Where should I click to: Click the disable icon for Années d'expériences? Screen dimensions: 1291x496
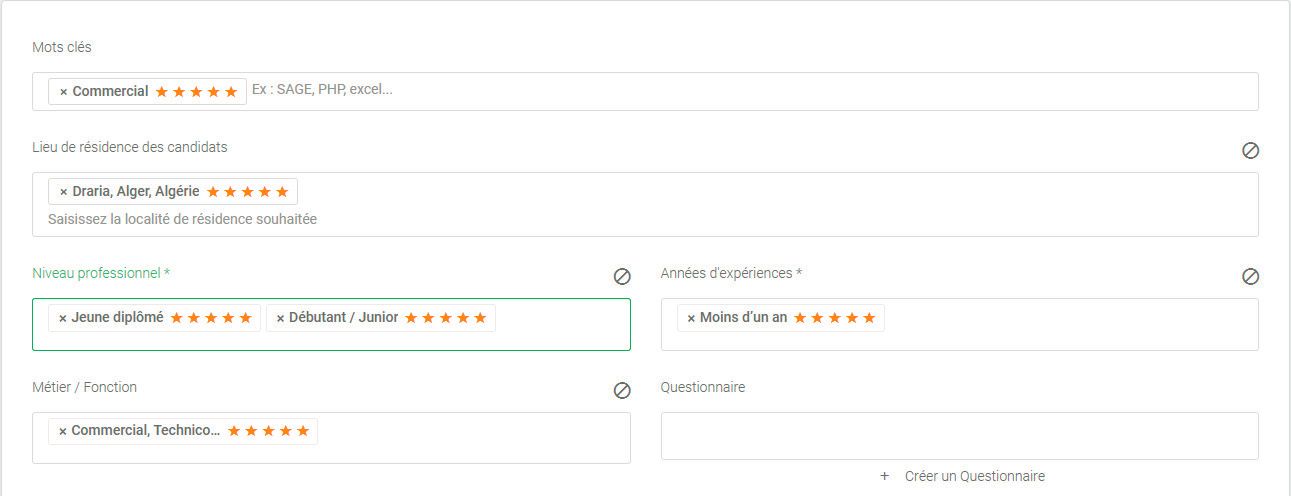tap(1250, 276)
